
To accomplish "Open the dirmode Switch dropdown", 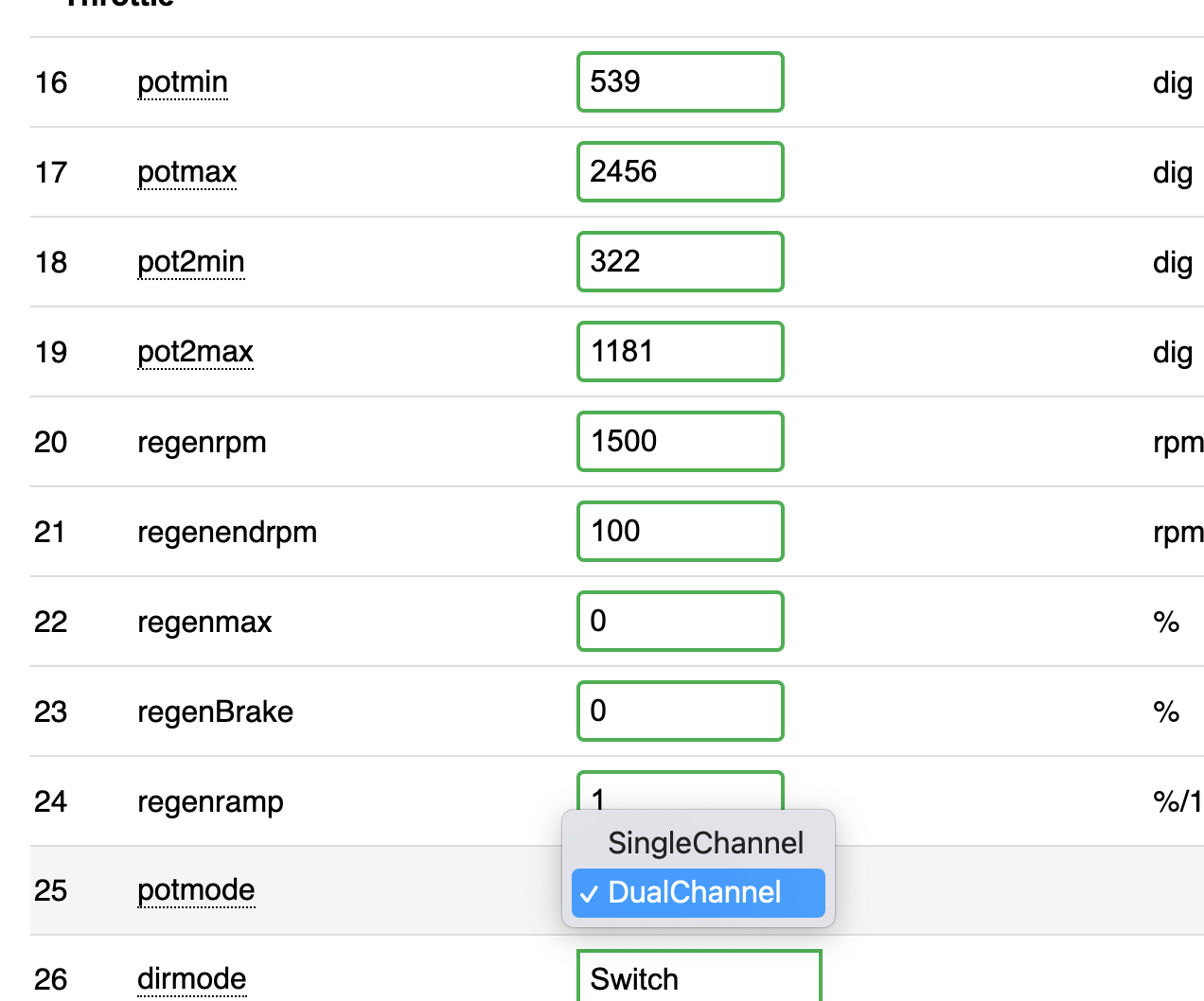I will coord(699,978).
